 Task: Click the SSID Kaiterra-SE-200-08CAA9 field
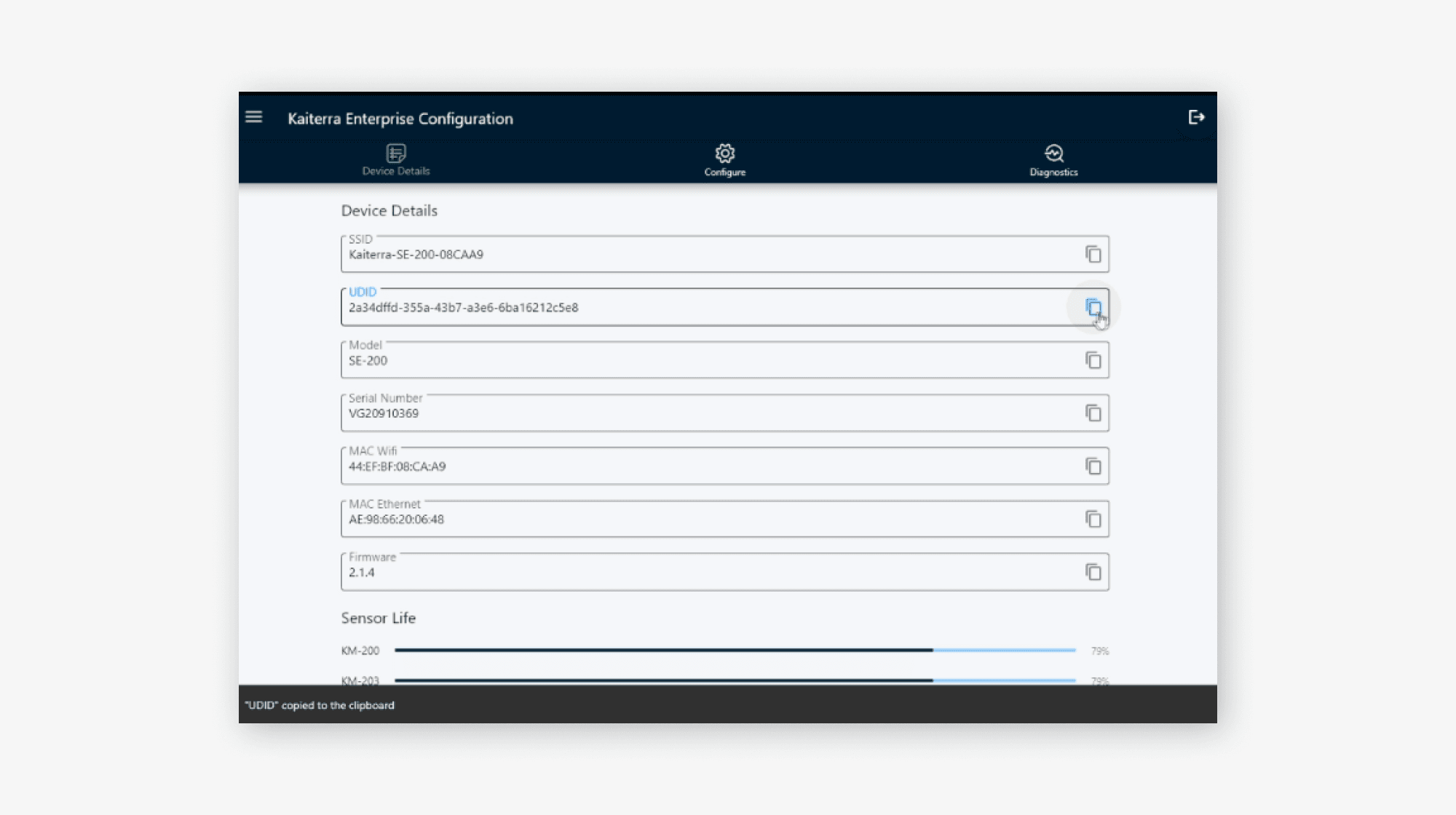pyautogui.click(x=655, y=255)
